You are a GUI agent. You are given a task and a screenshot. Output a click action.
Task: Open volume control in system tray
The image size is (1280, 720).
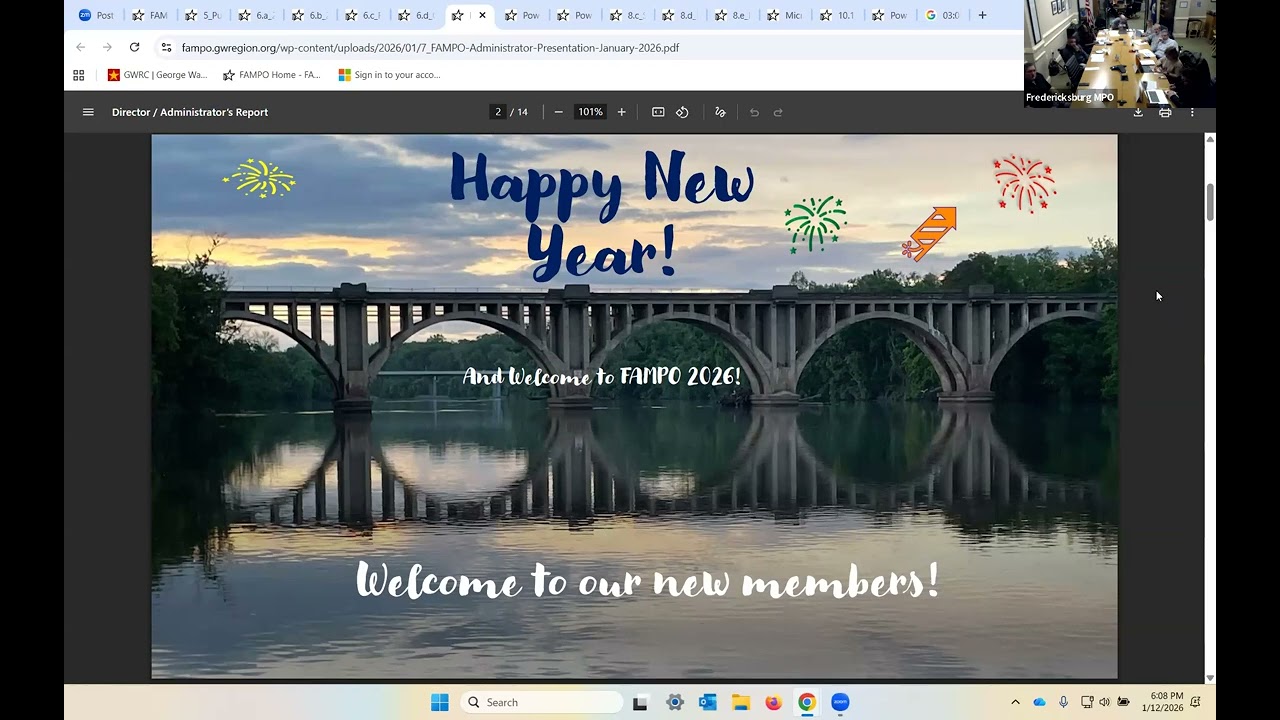[1105, 702]
